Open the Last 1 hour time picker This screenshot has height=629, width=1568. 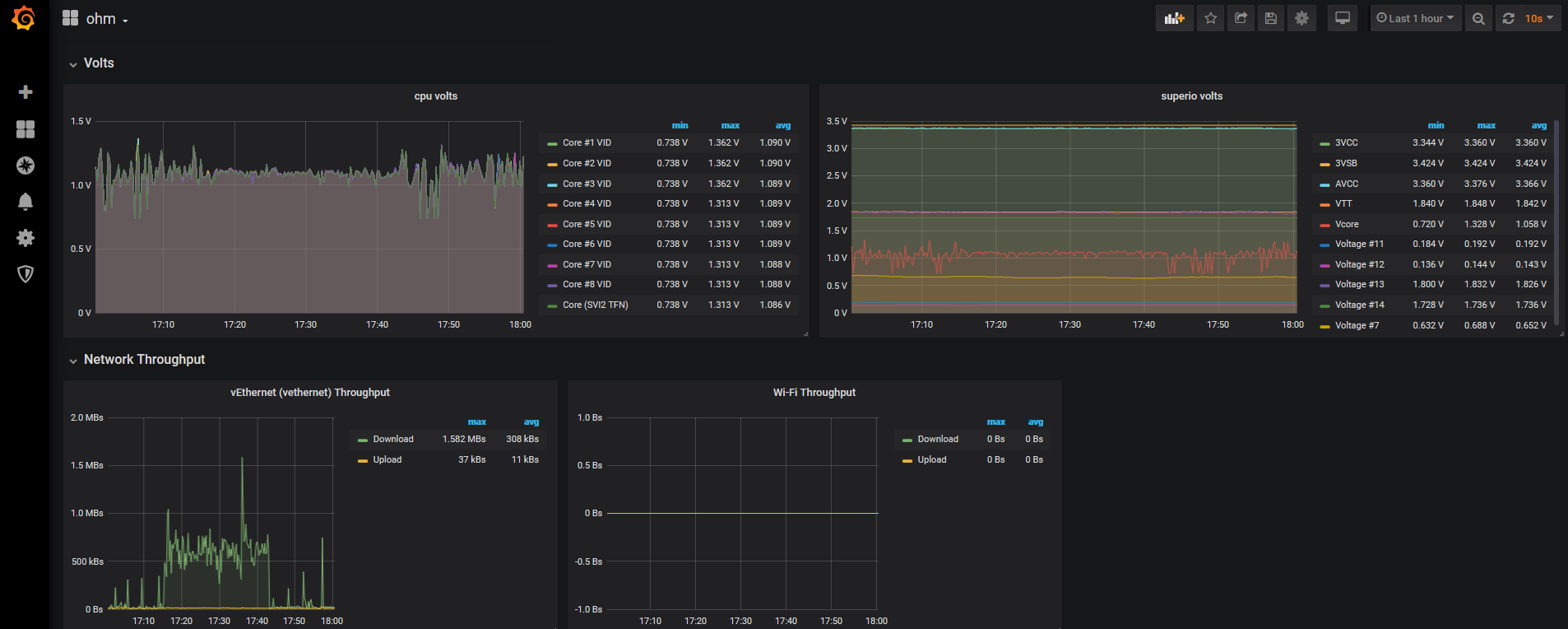pos(1415,18)
